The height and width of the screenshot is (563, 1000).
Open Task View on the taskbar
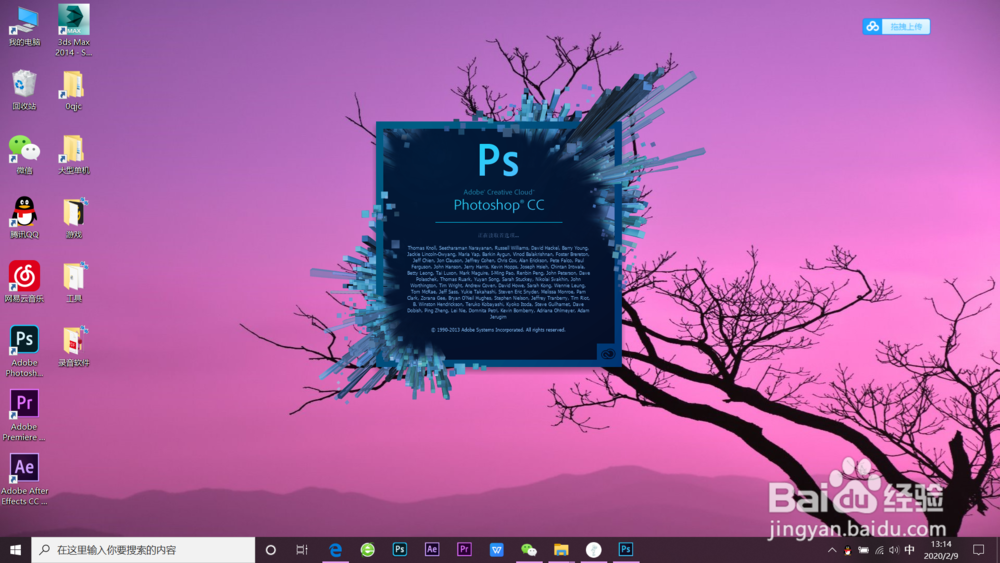(x=302, y=550)
